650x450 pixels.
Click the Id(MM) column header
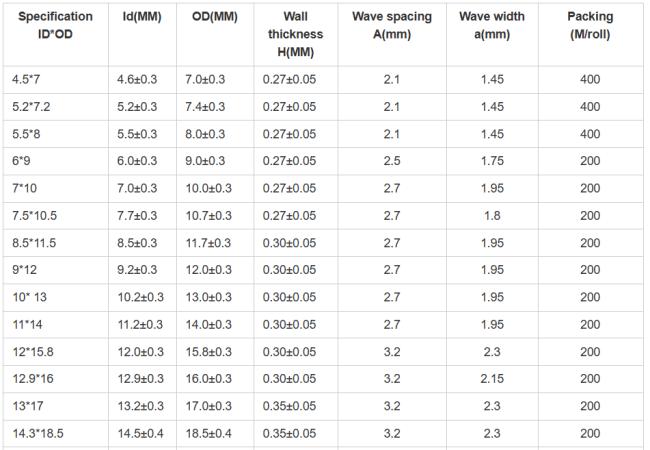point(142,17)
